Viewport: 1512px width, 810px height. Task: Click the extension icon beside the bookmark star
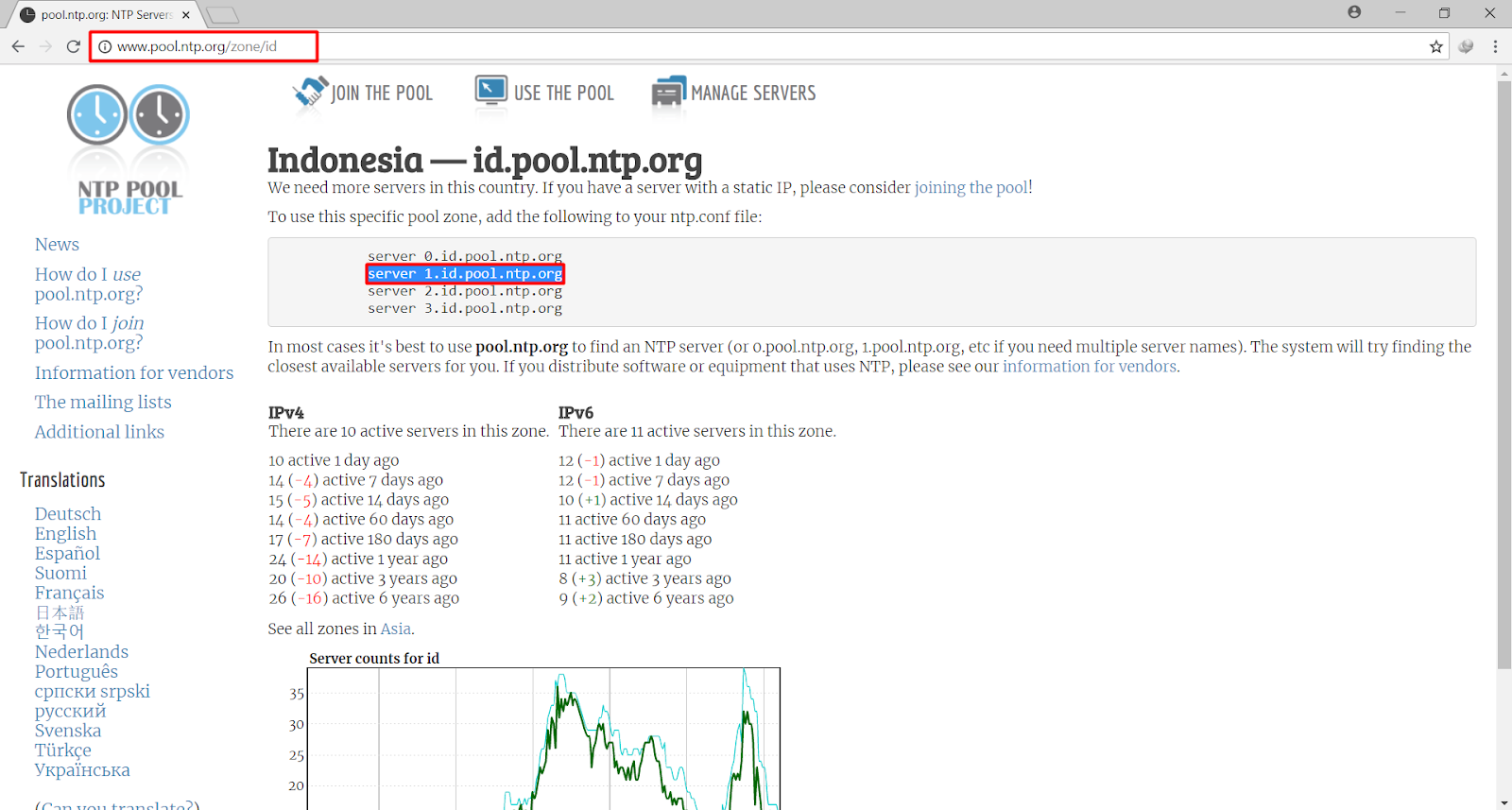click(1466, 46)
